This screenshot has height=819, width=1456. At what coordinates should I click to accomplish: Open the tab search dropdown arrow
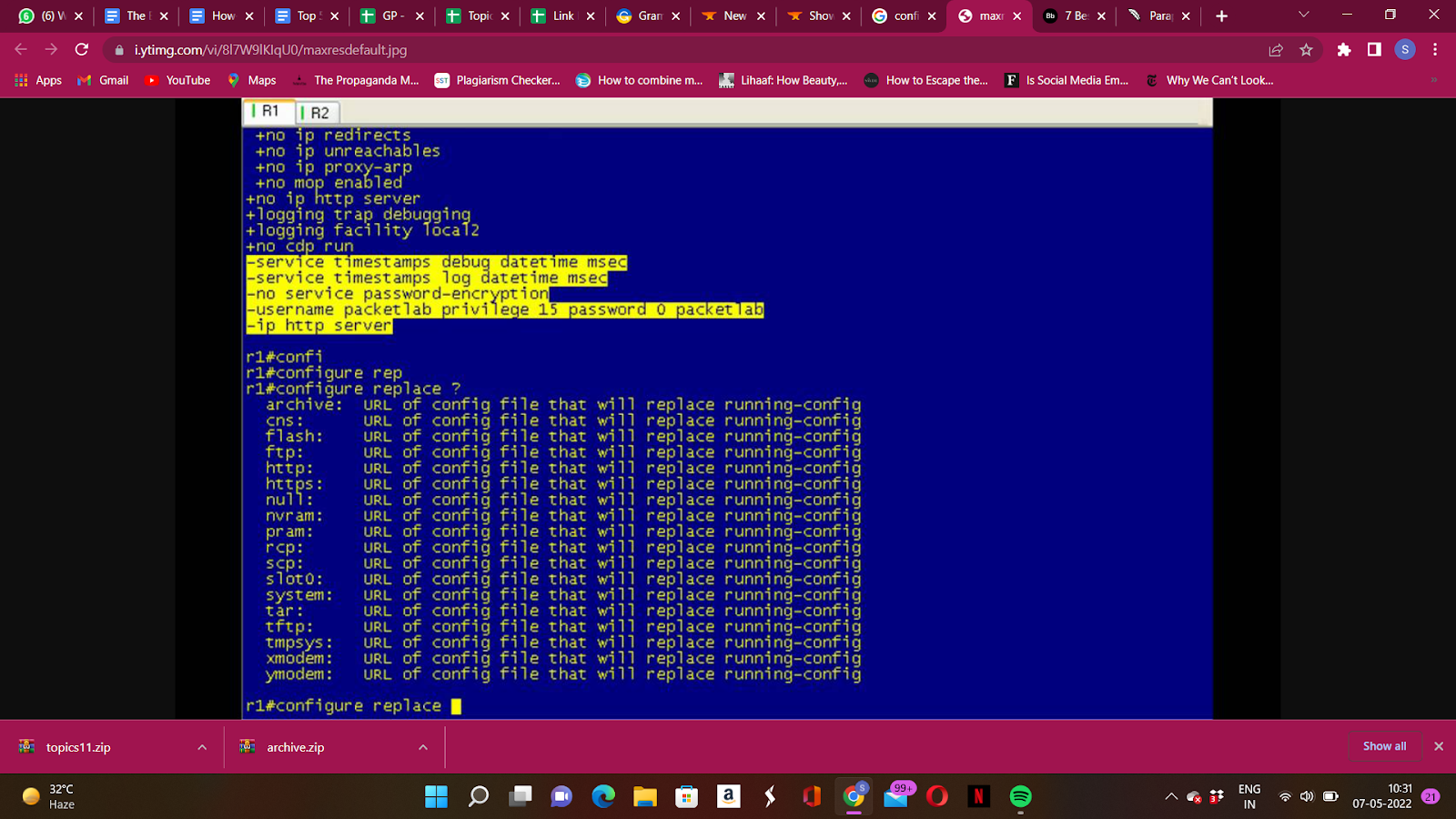click(x=1303, y=15)
